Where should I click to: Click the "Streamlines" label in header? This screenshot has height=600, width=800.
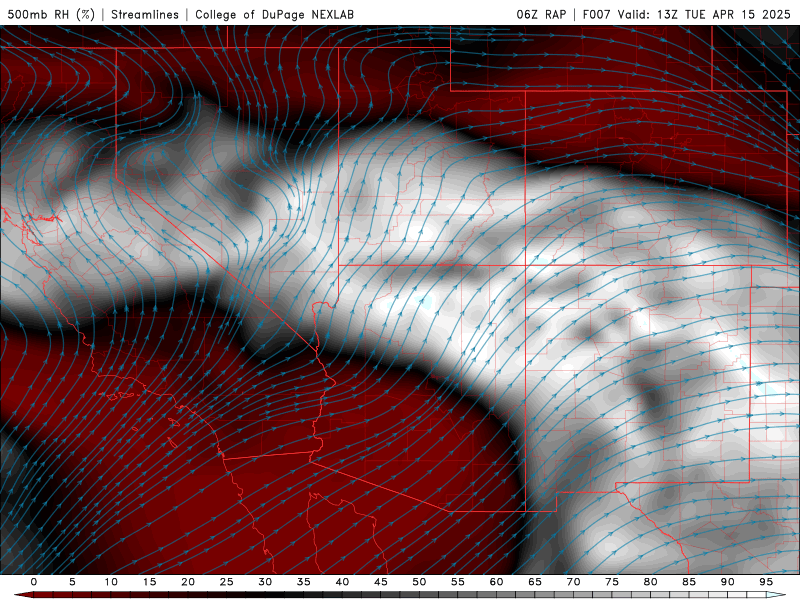point(145,14)
